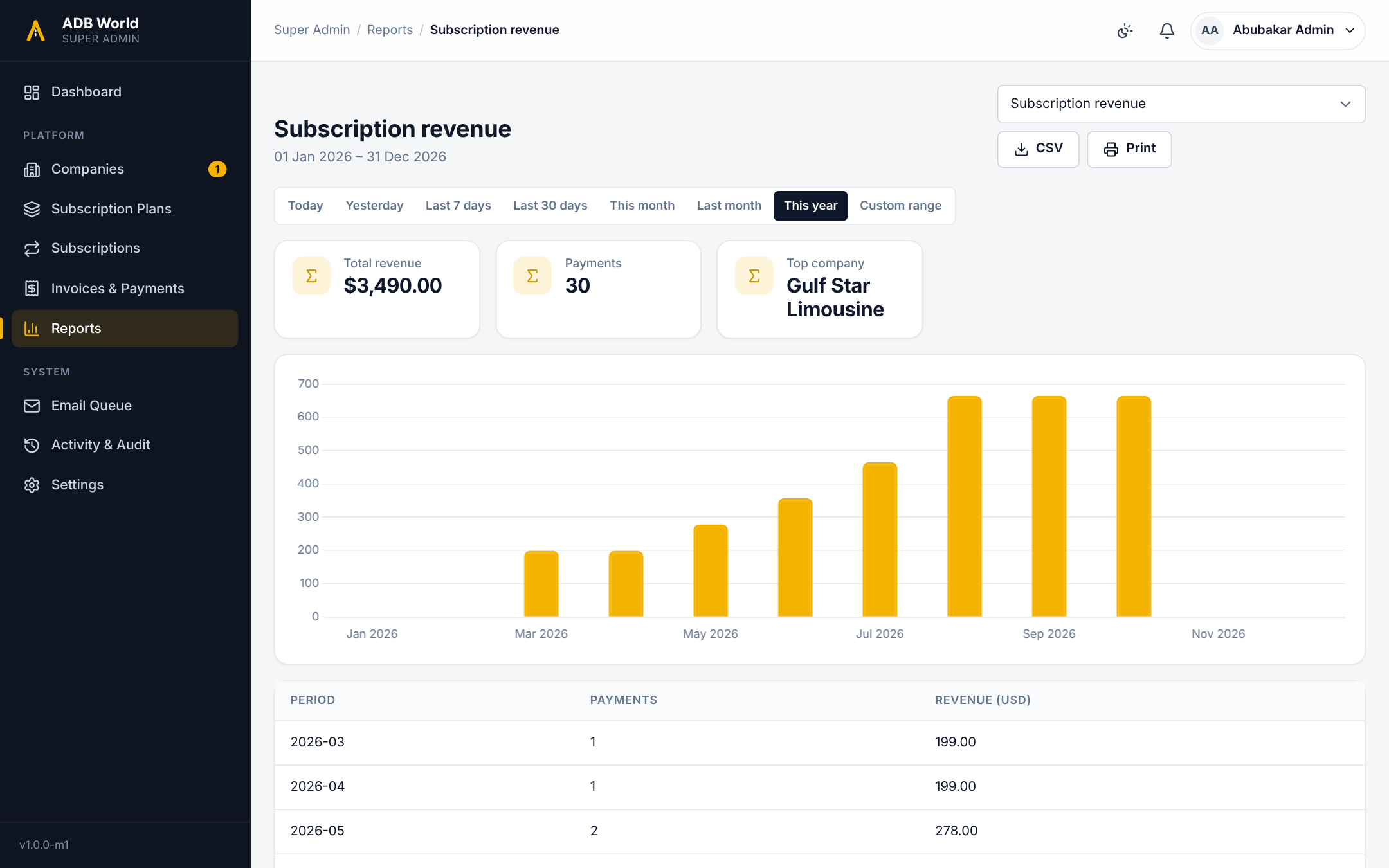
Task: Click the 278.00 revenue cell
Action: pos(956,831)
